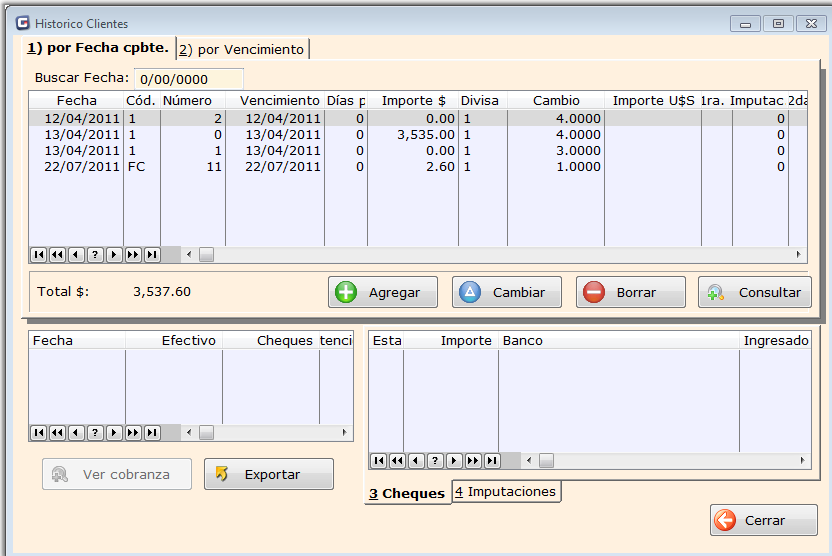Viewport: 832px width, 556px height.
Task: Go to next record in Efectivo payments grid
Action: coord(114,433)
